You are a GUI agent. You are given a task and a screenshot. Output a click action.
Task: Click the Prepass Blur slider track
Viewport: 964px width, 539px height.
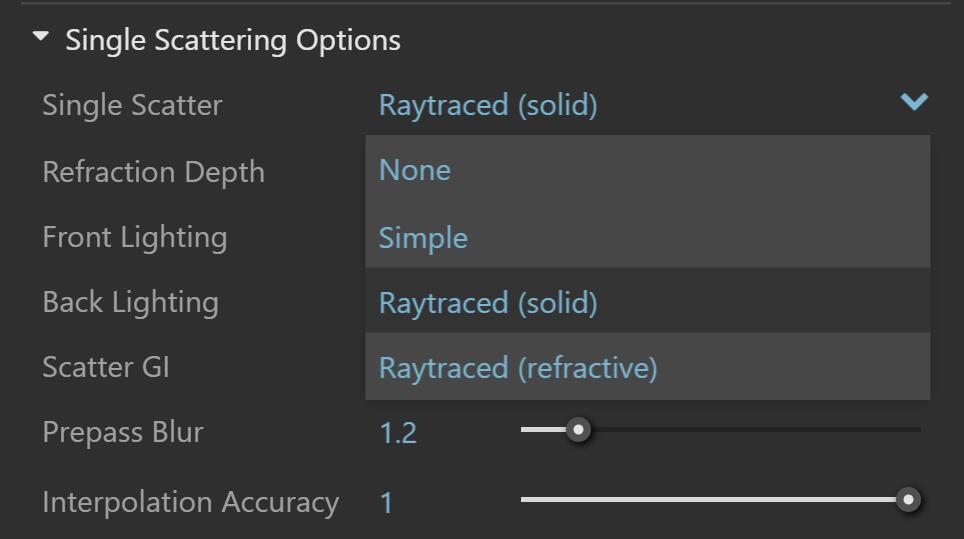[x=750, y=430]
